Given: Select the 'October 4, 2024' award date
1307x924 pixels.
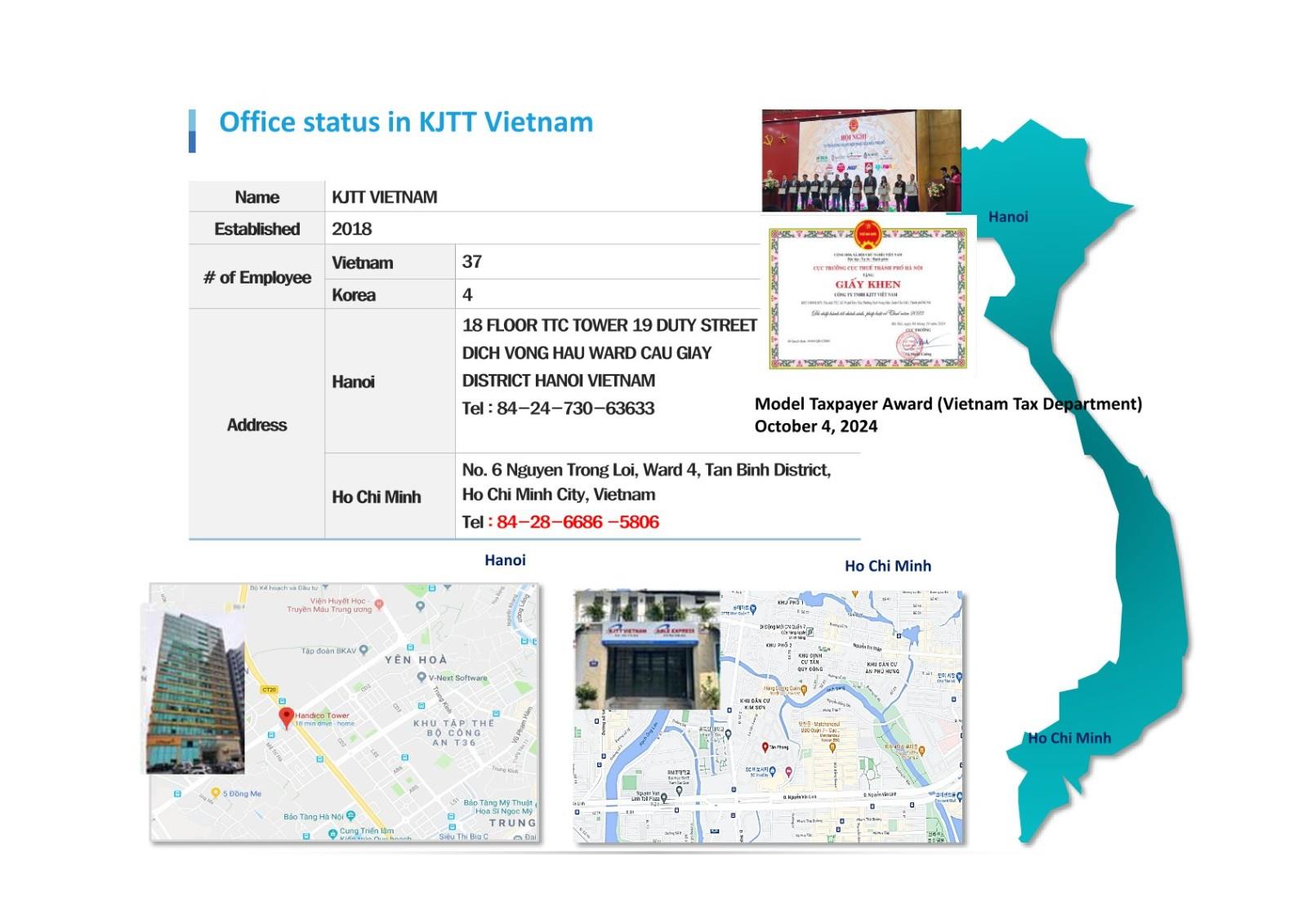Looking at the screenshot, I should [816, 426].
